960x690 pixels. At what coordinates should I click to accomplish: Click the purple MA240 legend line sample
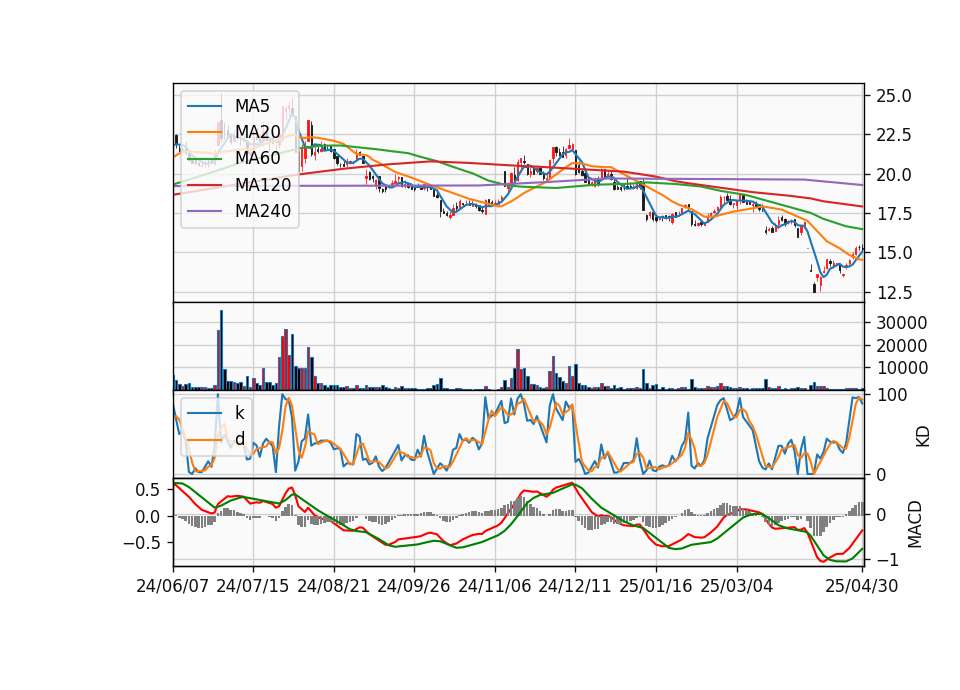pos(204,211)
